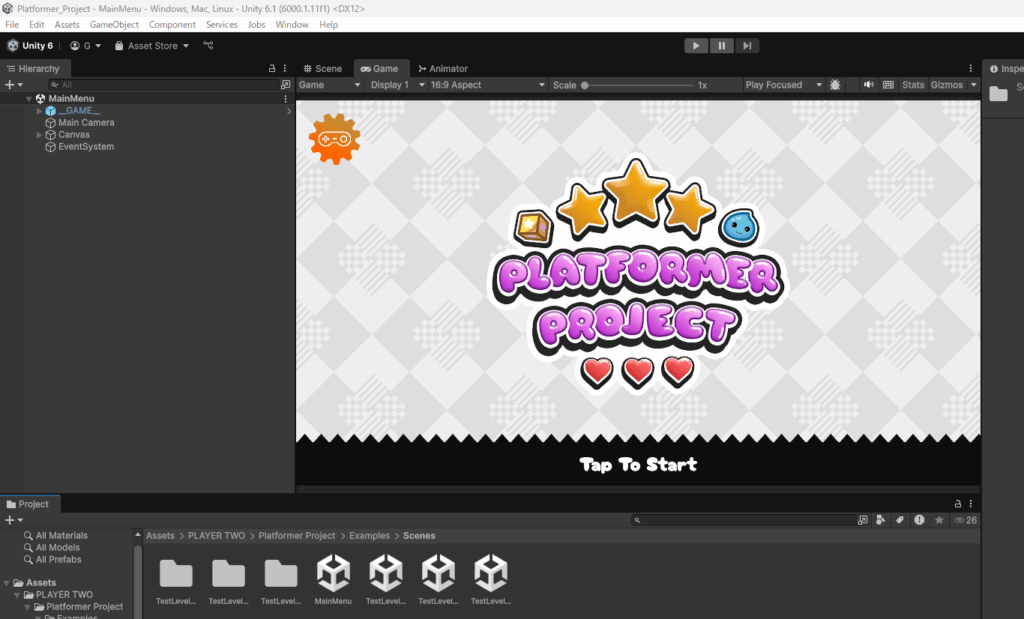This screenshot has width=1024, height=619.
Task: Switch to the Scene tab
Action: 323,69
